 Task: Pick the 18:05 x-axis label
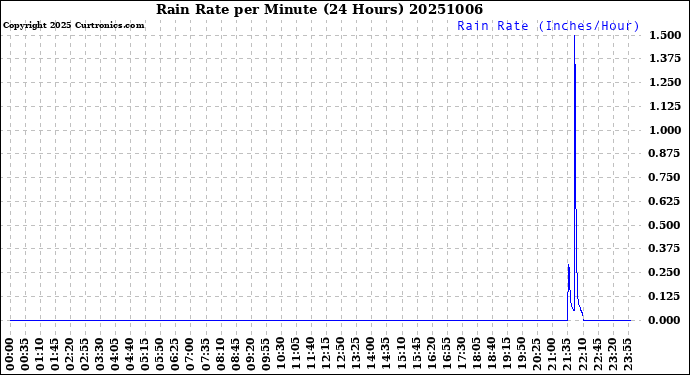click(477, 355)
